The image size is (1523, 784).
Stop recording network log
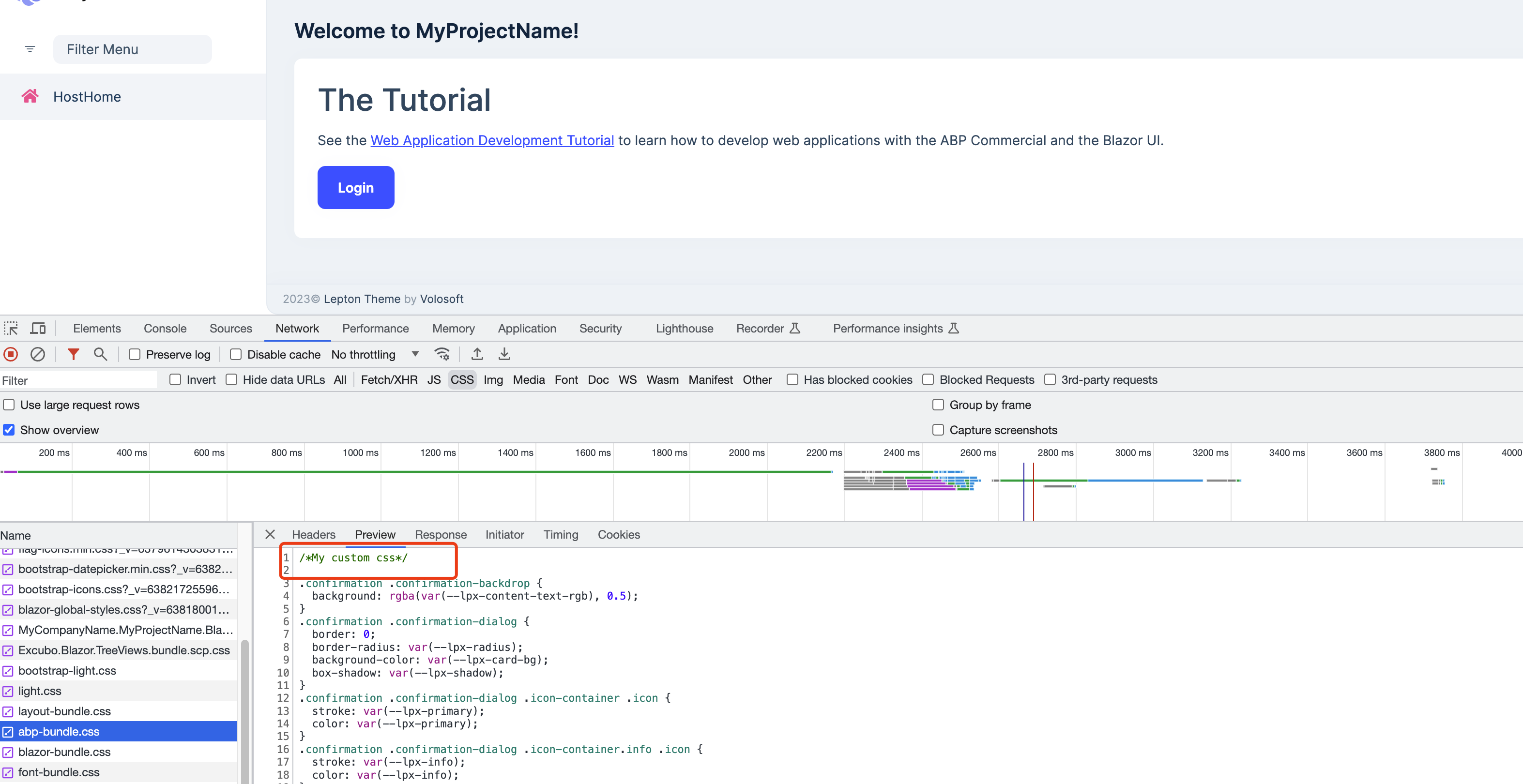(11, 354)
